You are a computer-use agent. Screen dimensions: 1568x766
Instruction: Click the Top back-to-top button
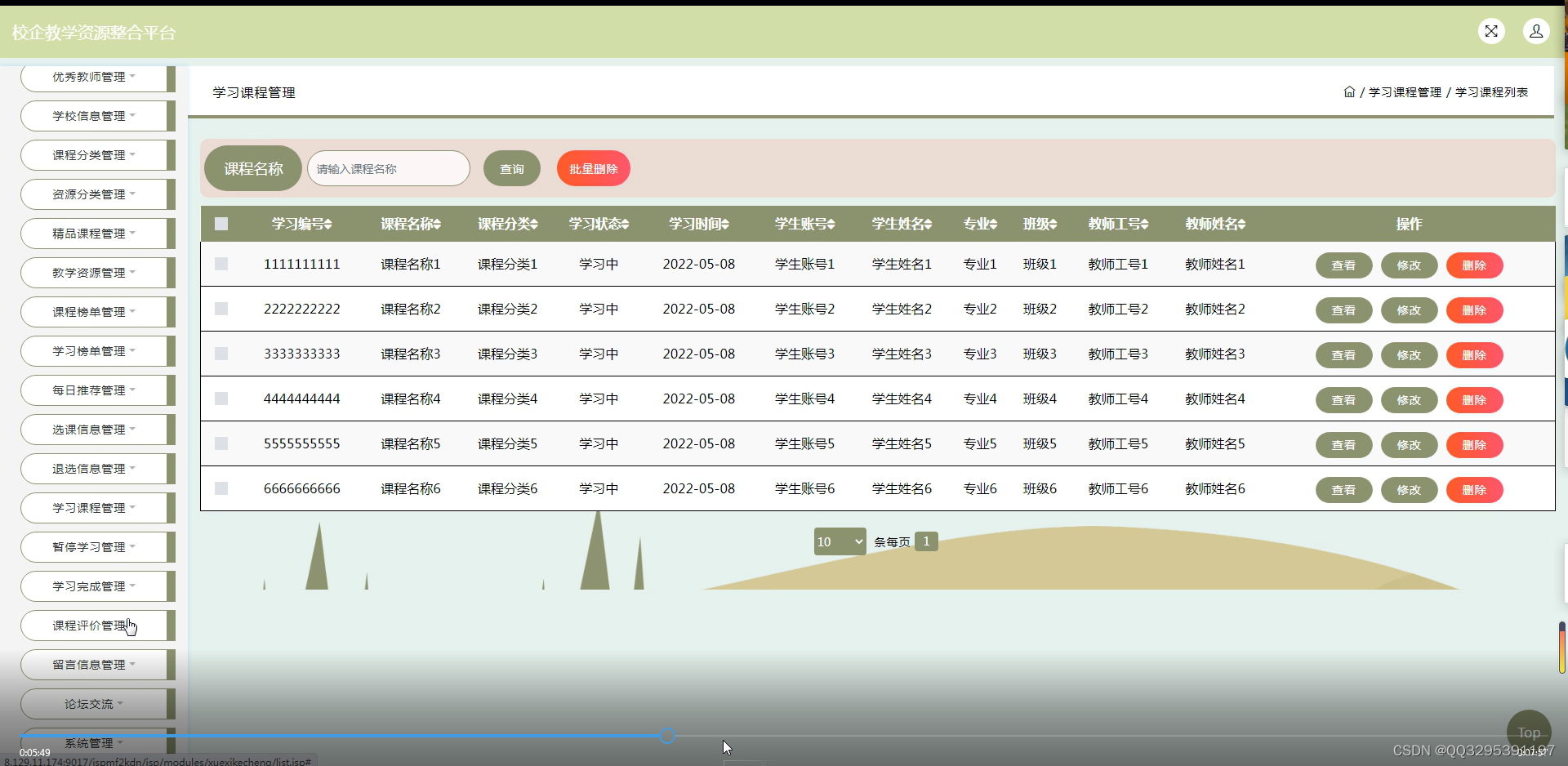1529,732
